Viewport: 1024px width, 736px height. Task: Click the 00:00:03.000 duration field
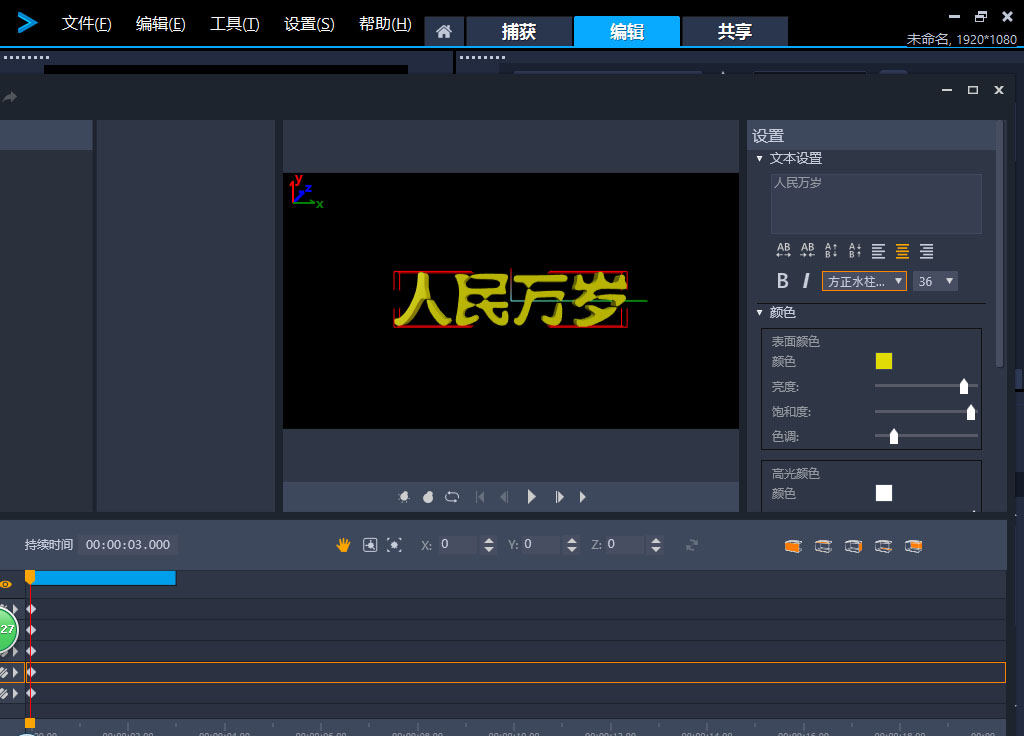(x=128, y=545)
